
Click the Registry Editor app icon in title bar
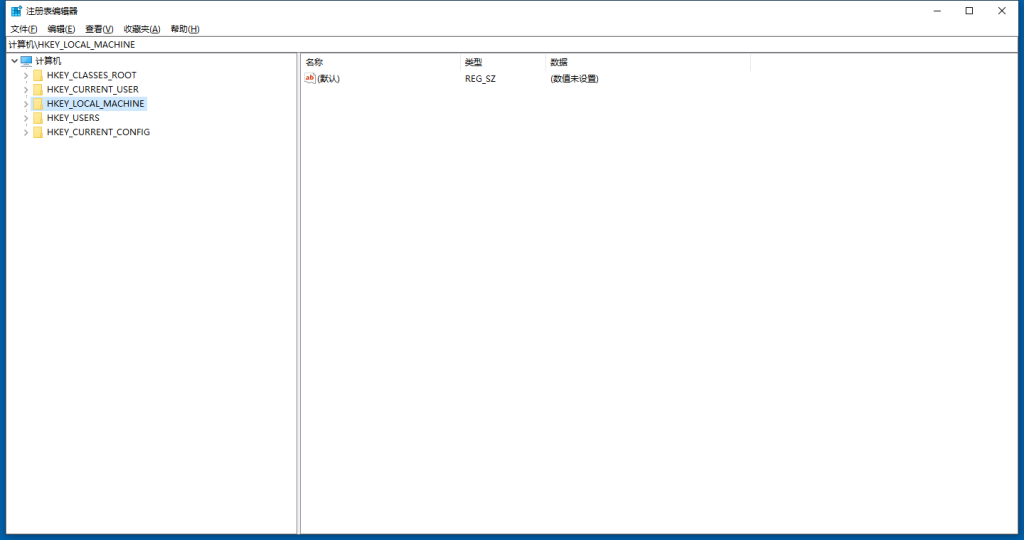pyautogui.click(x=16, y=11)
